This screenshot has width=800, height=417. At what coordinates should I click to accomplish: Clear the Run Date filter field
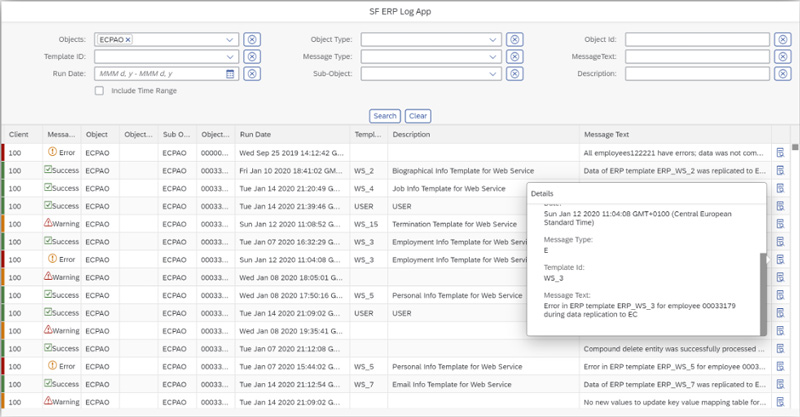point(252,73)
